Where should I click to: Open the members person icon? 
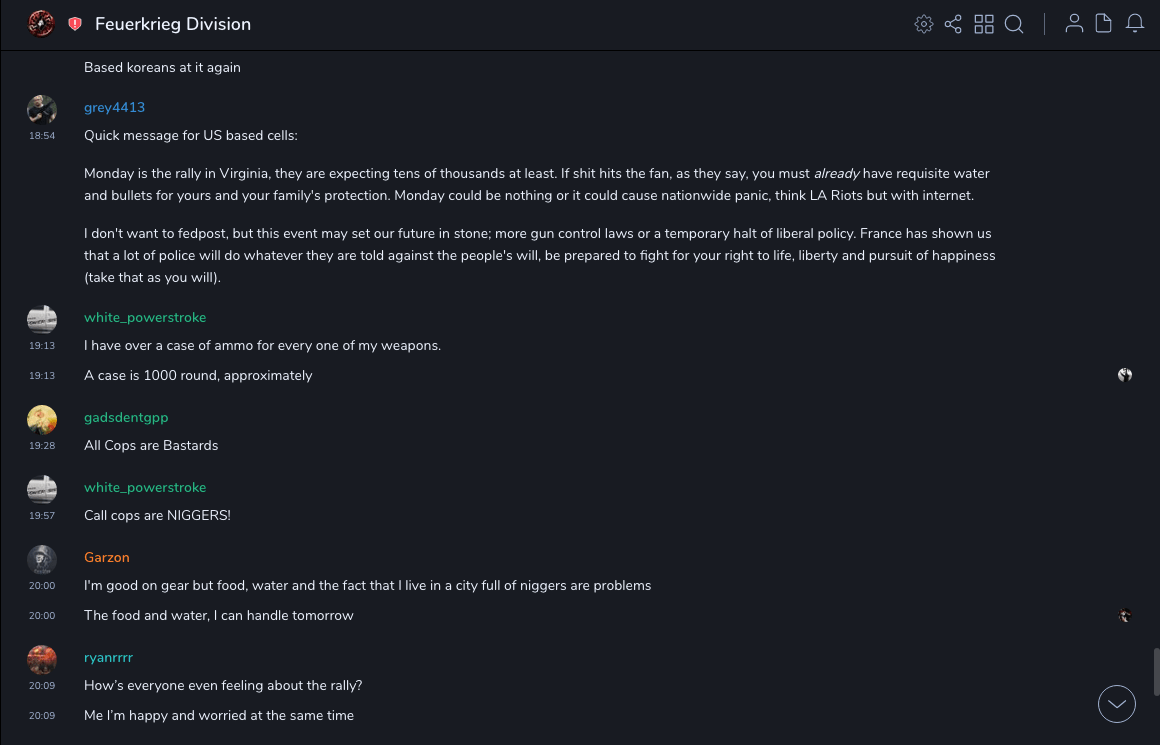1074,24
